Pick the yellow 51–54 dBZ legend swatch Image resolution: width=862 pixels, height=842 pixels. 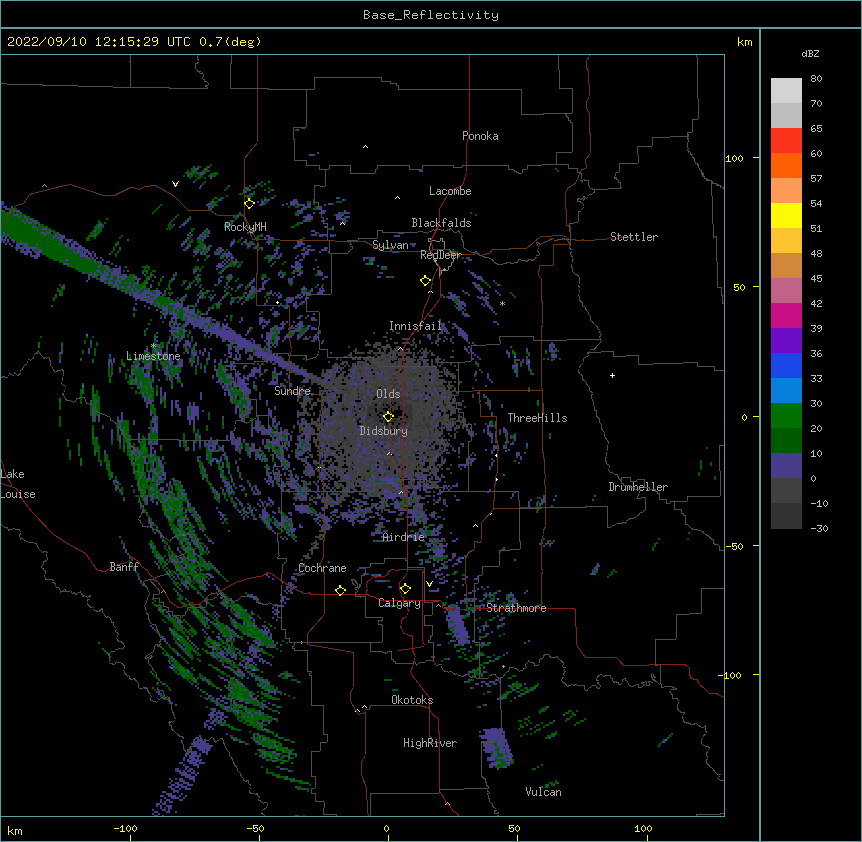pos(786,216)
